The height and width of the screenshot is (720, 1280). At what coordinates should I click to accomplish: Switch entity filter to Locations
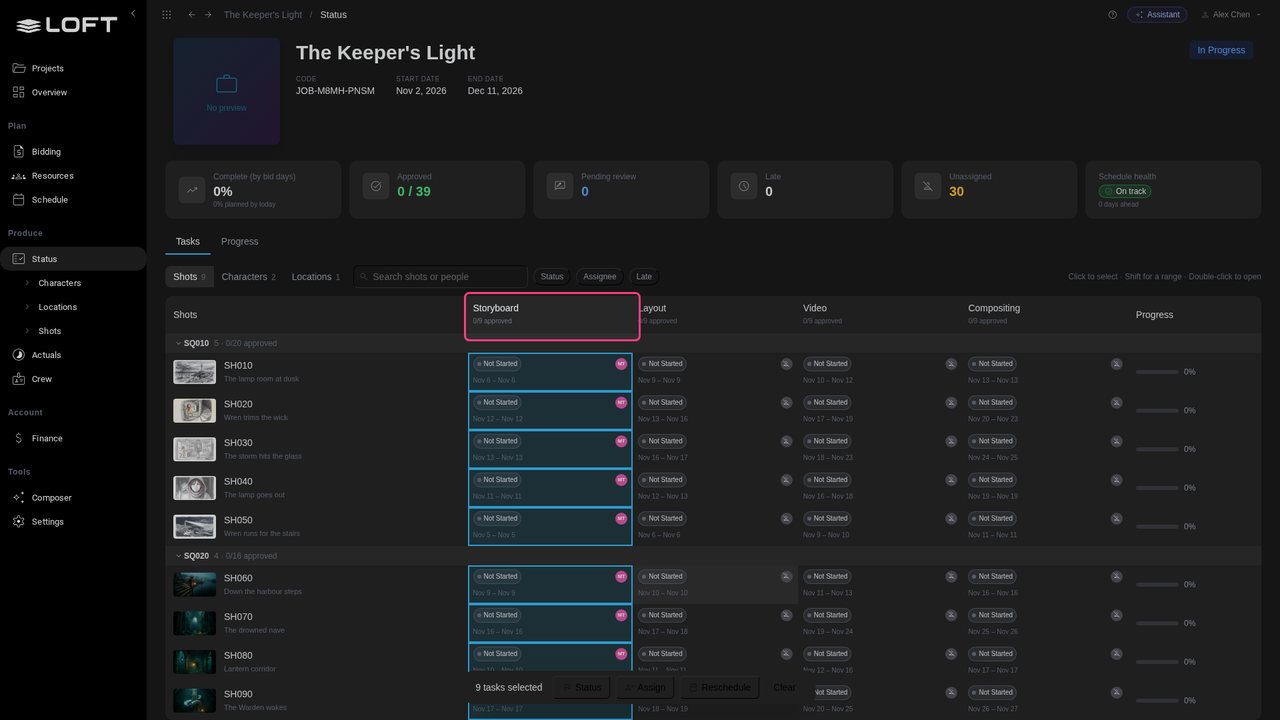click(316, 277)
